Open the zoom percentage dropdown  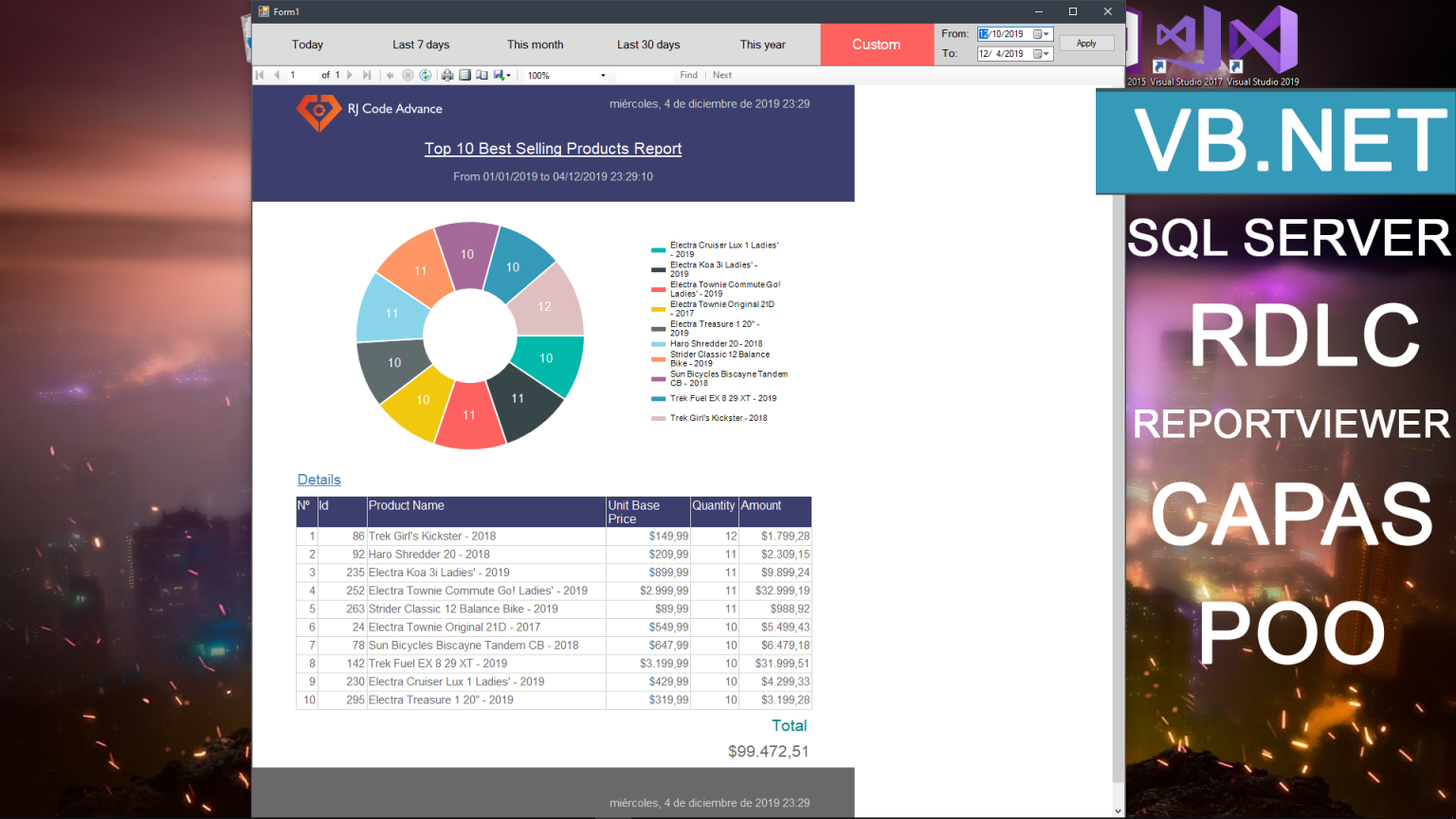(x=602, y=75)
